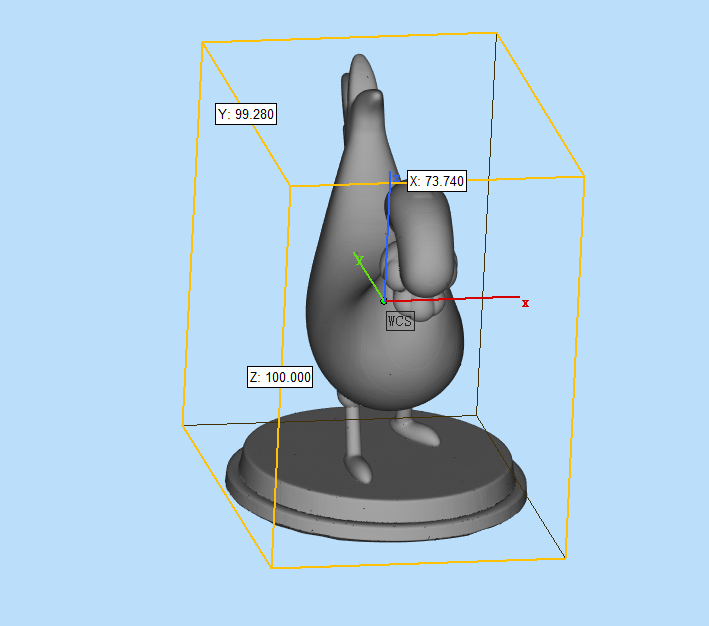Click the red X axis label

(525, 304)
